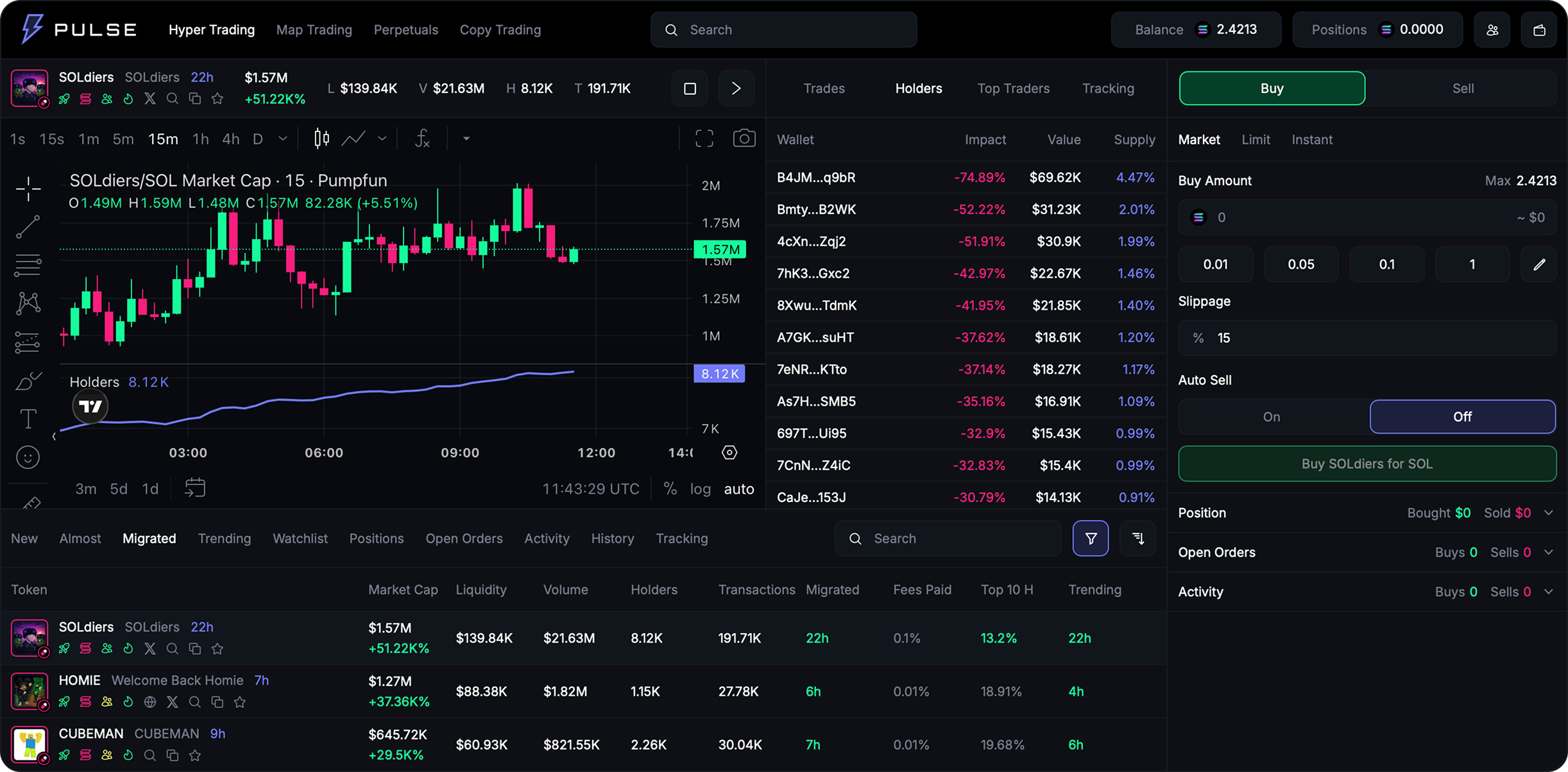Select the crosshair cursor tool
Screen dimensions: 1568x772
(28, 189)
